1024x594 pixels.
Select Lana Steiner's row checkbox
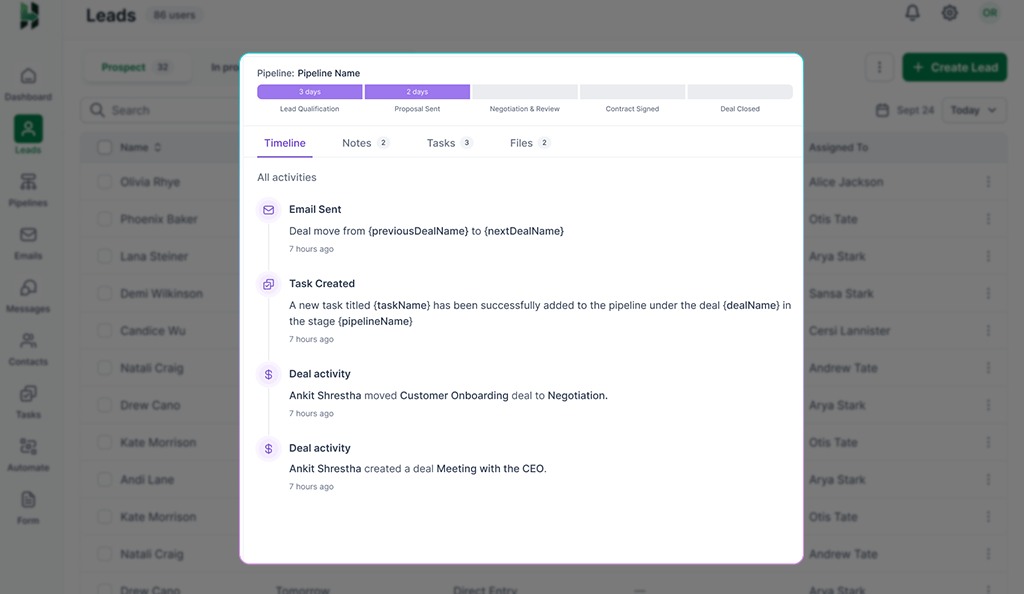(105, 256)
